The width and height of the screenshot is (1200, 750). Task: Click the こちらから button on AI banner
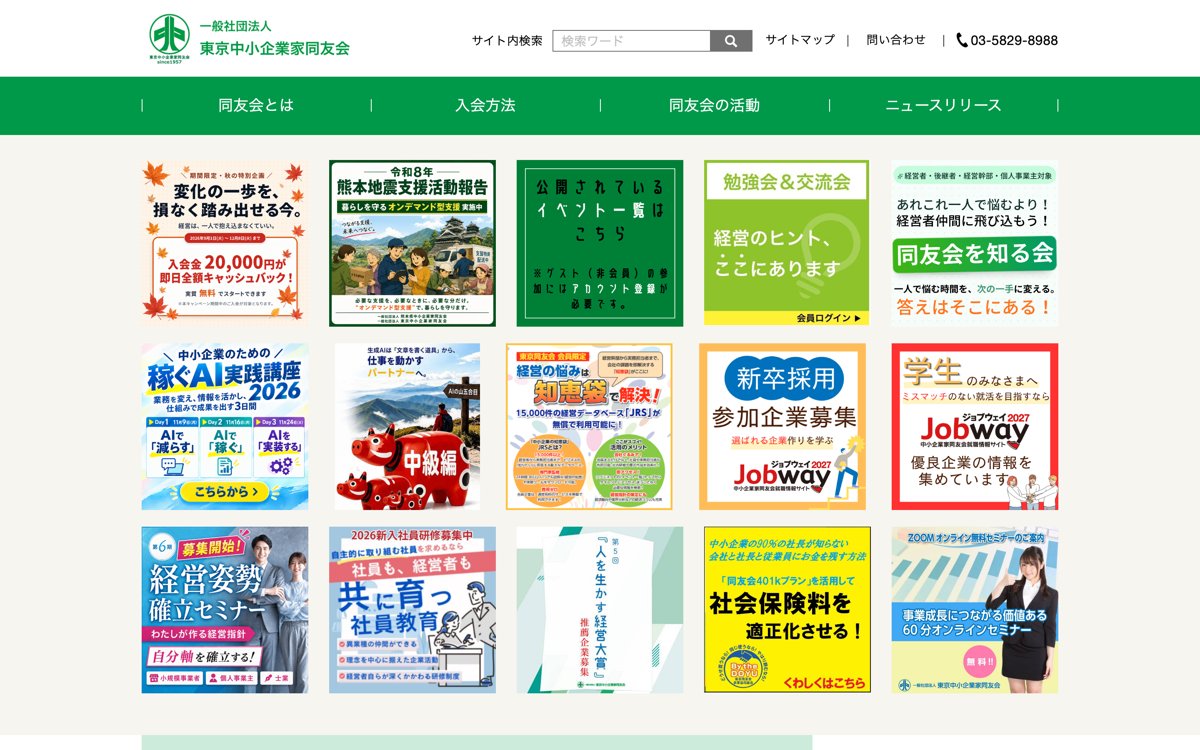pos(226,492)
